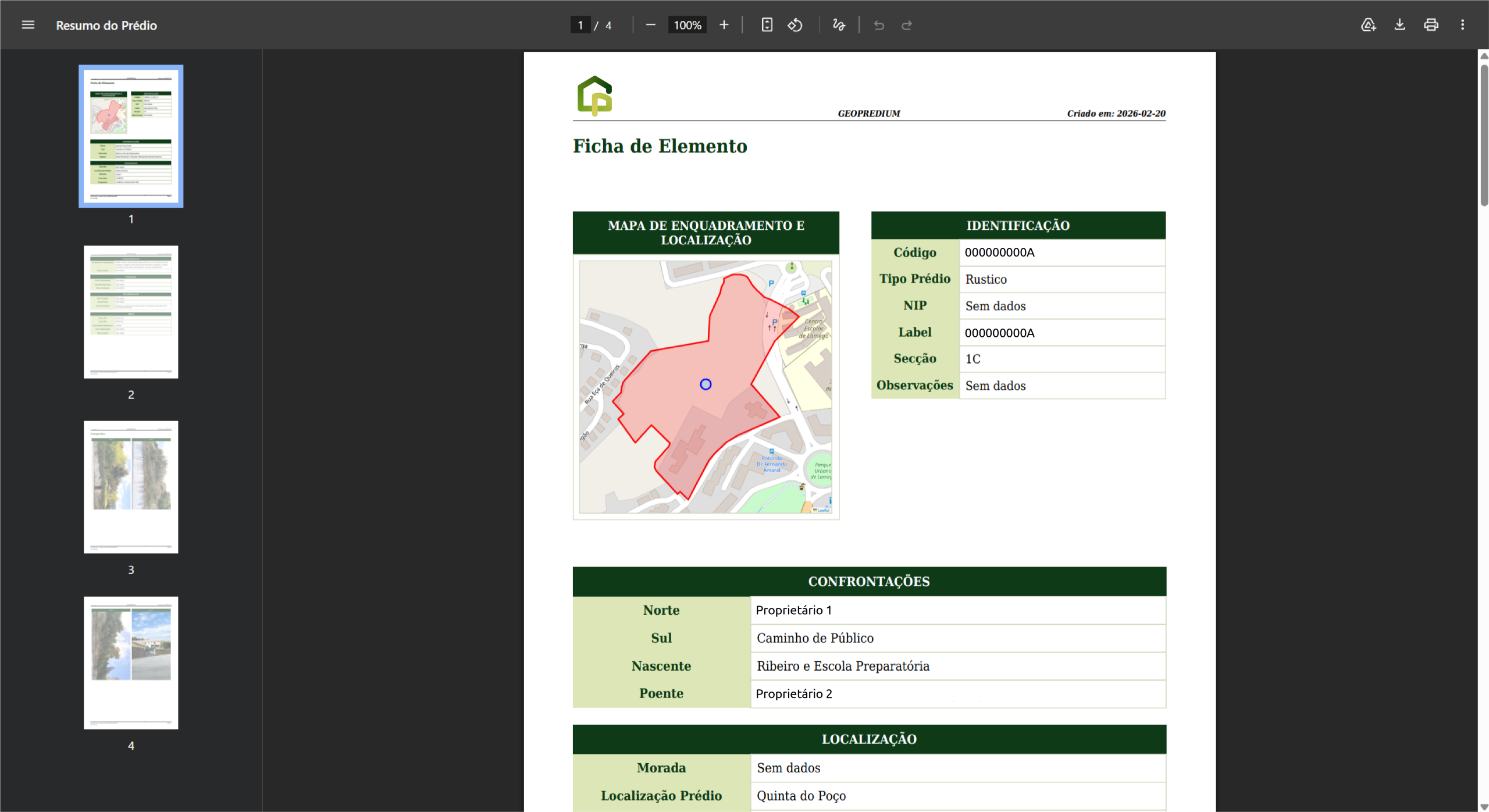Screen dimensions: 1489x812
Task: Go to page 4 thumbnail
Action: (131, 663)
